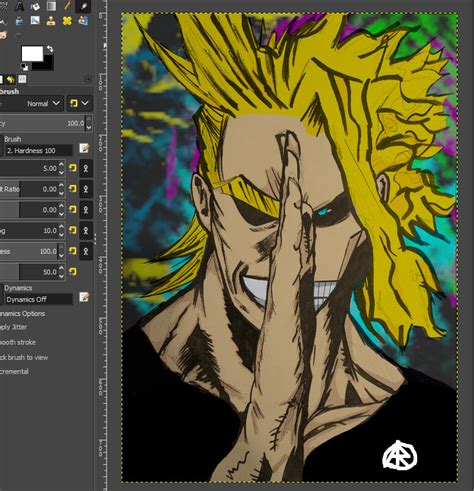Reset Aspect Ratio to brush default
Viewport: 474px width, 491px height.
pyautogui.click(x=73, y=189)
